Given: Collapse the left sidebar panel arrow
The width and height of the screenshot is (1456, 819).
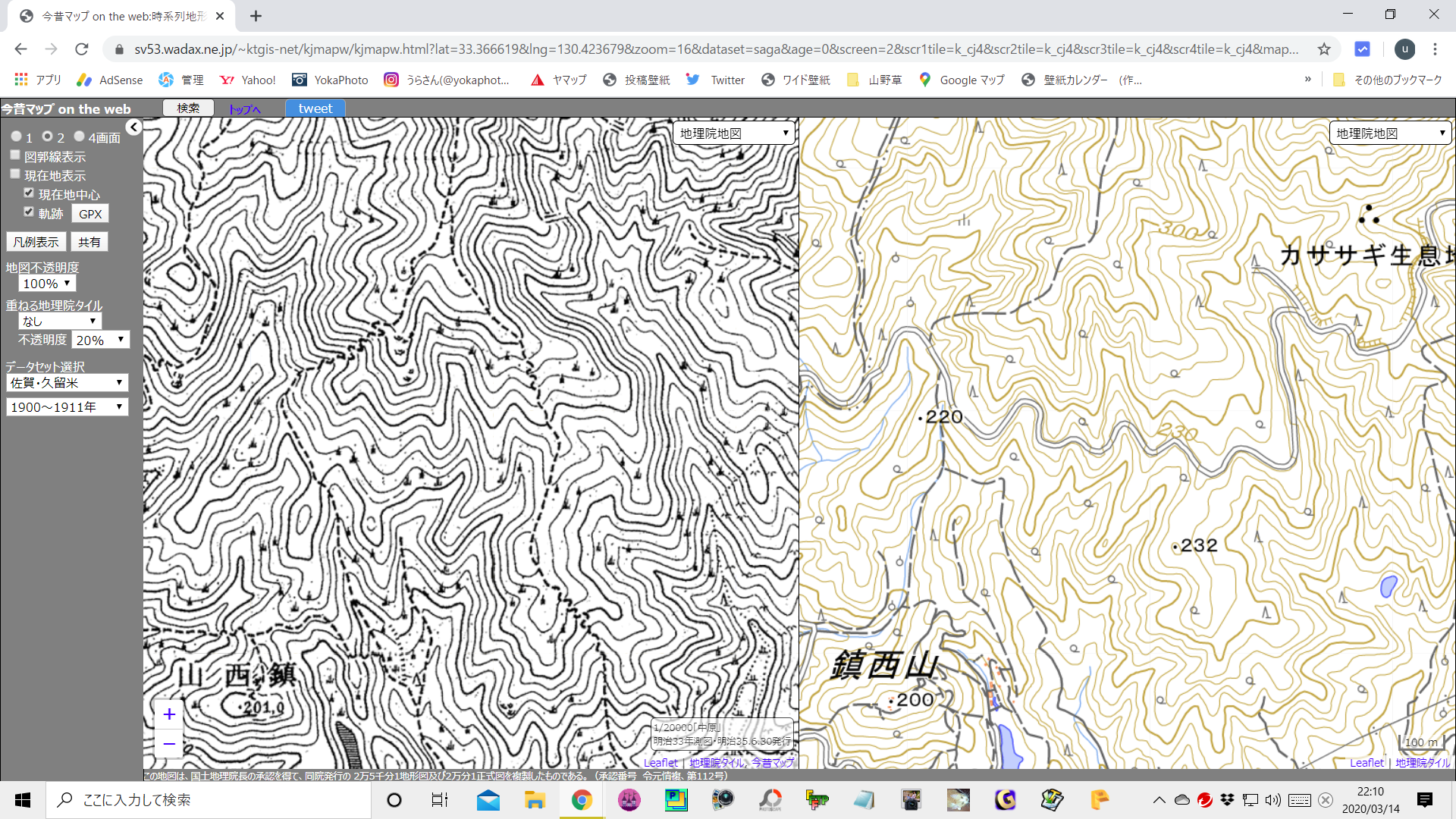Looking at the screenshot, I should pyautogui.click(x=134, y=127).
